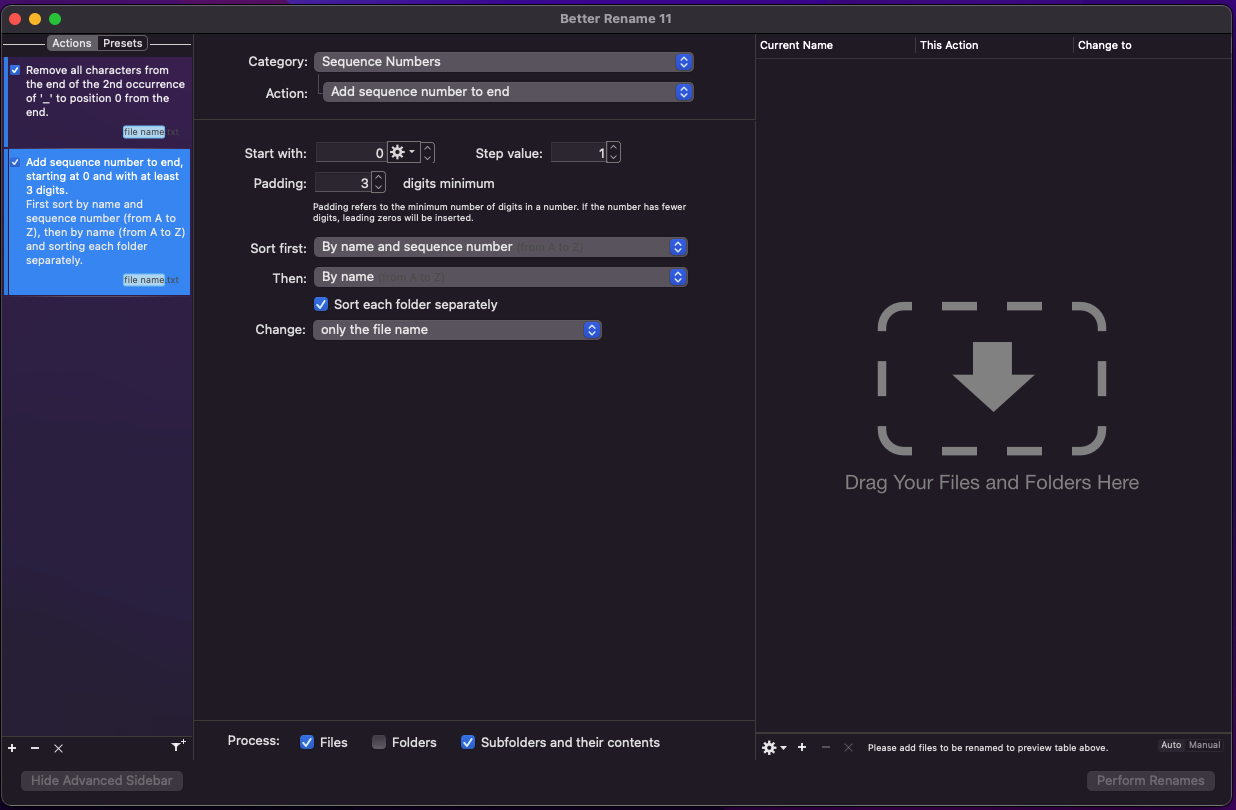Screen dimensions: 1236x810
Task: Toggle Sort each folder separately checkbox
Action: coord(321,304)
